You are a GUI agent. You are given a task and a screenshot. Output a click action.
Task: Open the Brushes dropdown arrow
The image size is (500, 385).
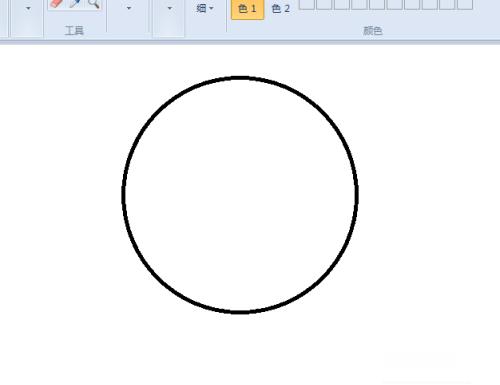pos(129,8)
